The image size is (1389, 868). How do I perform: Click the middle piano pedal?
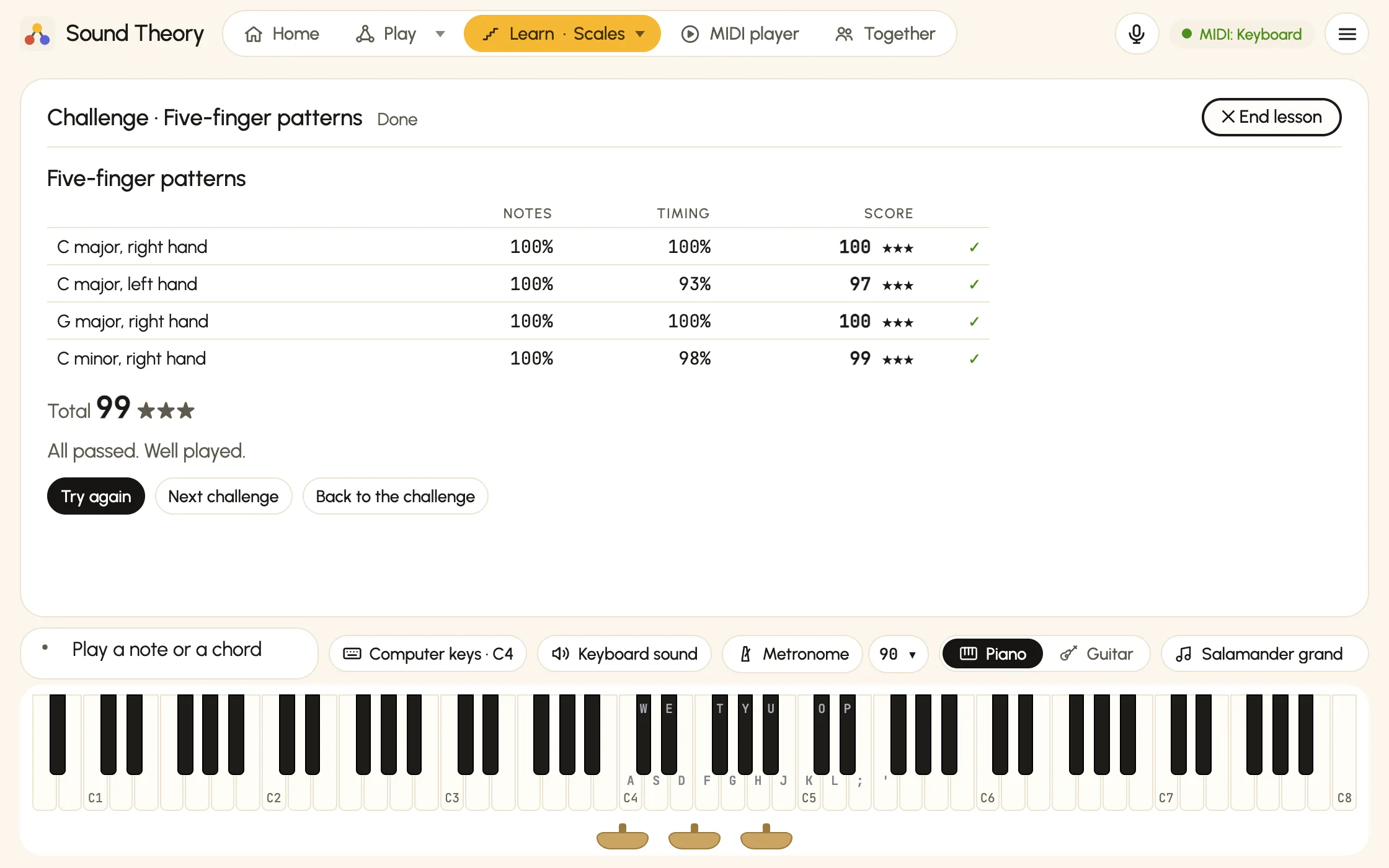coord(694,837)
